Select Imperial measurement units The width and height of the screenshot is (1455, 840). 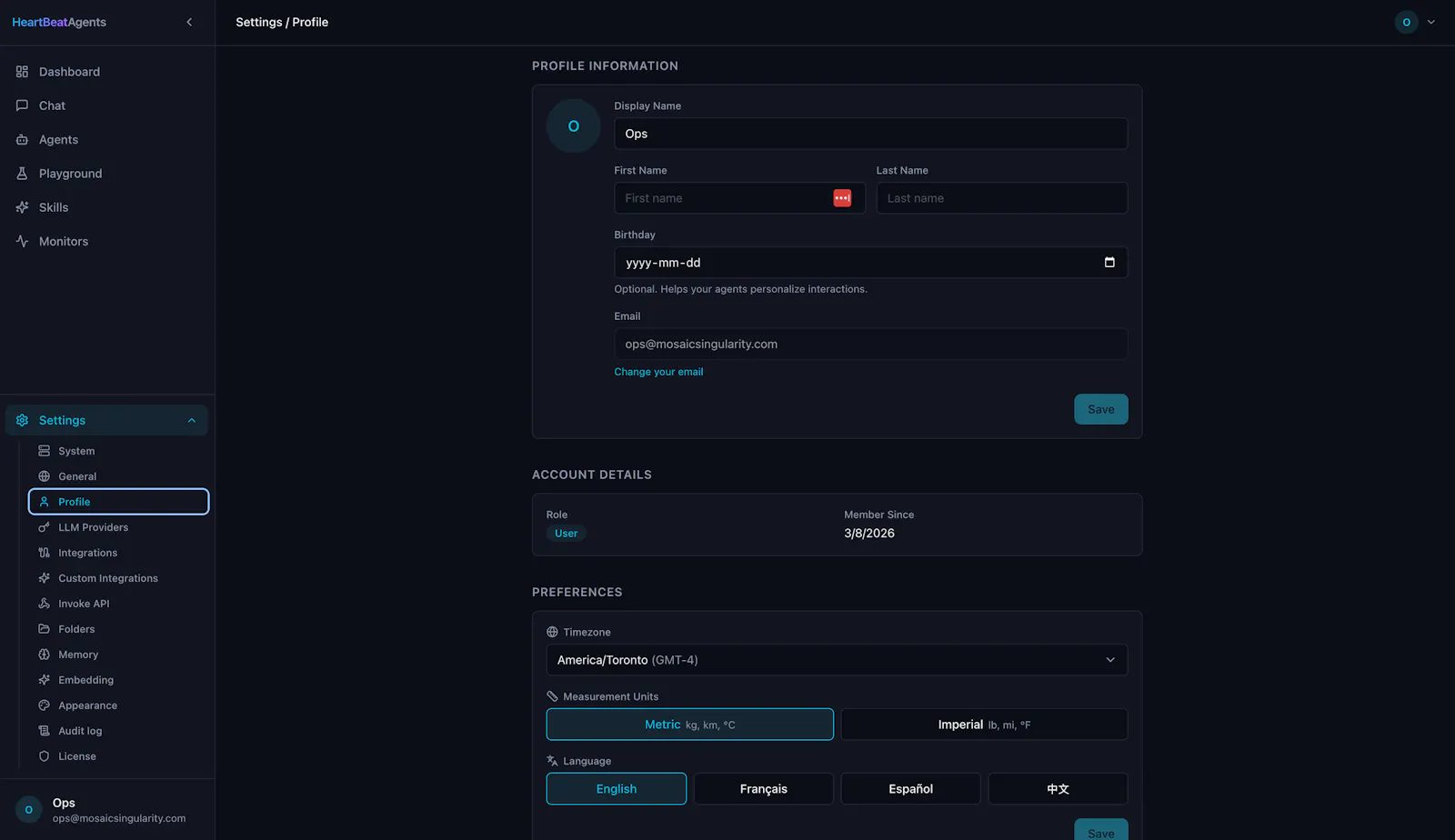984,725
